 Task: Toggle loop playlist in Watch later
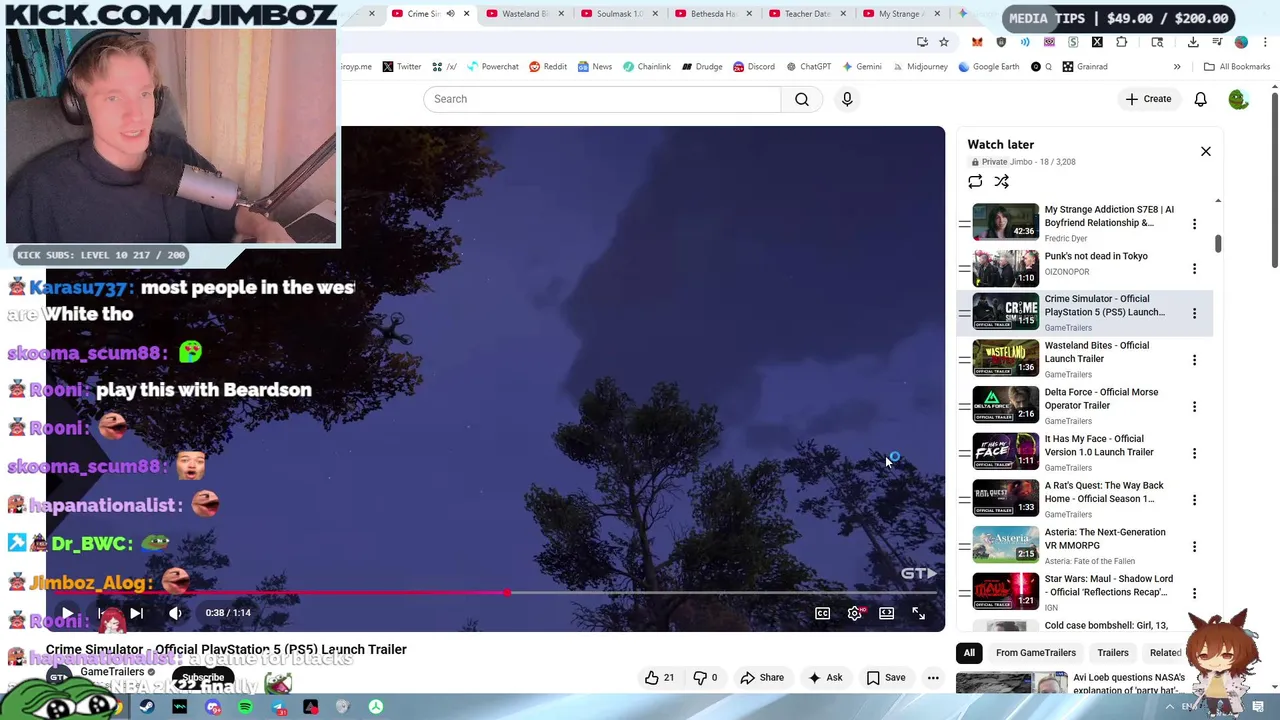(975, 181)
